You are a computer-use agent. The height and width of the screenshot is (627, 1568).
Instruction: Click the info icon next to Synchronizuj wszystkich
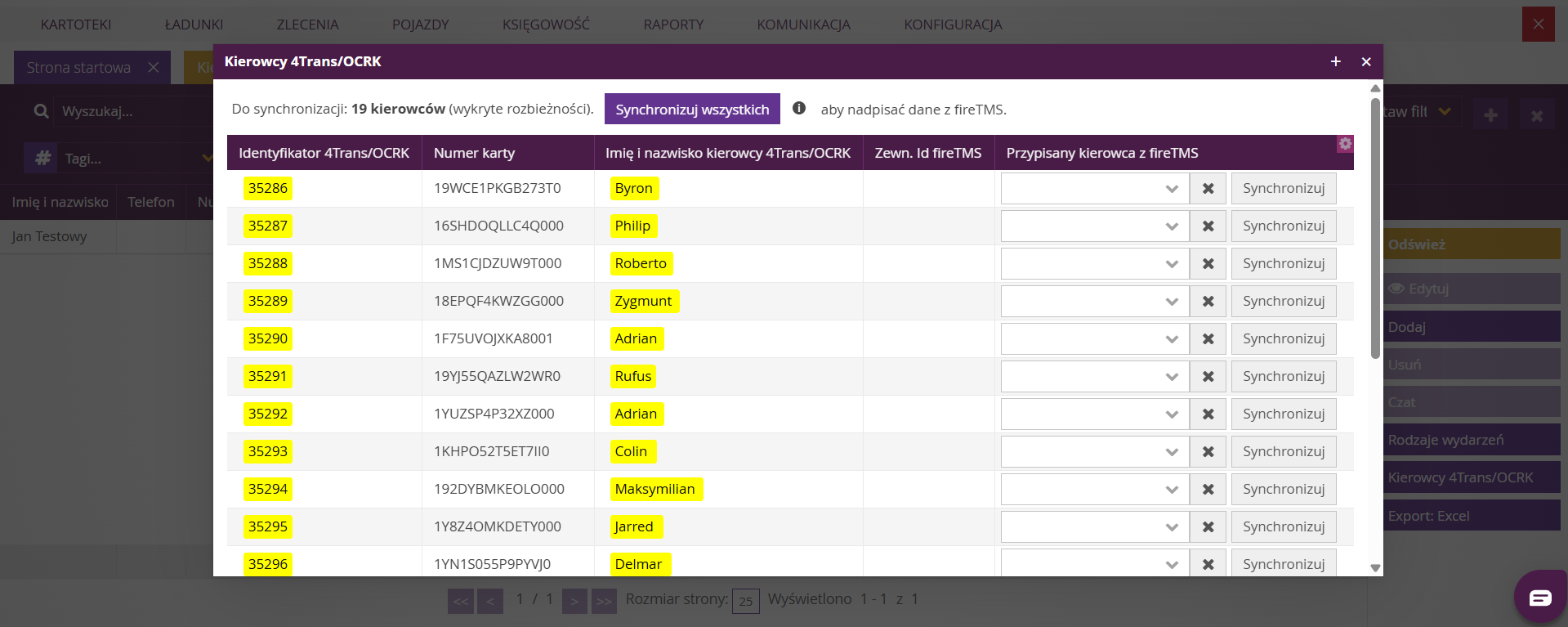pos(799,108)
